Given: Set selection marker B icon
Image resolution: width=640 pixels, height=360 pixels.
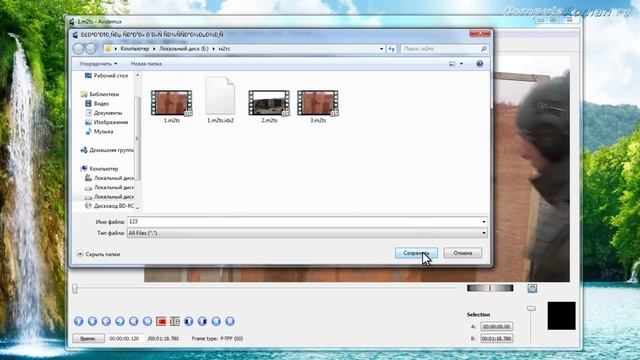Looking at the screenshot, I should click(175, 321).
